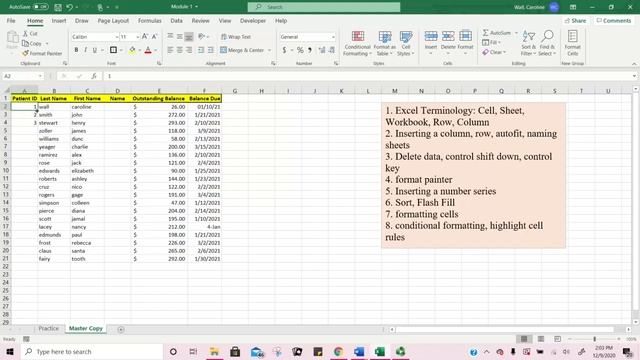The width and height of the screenshot is (640, 360).
Task: Toggle the AutoSave switch
Action: 40,7
